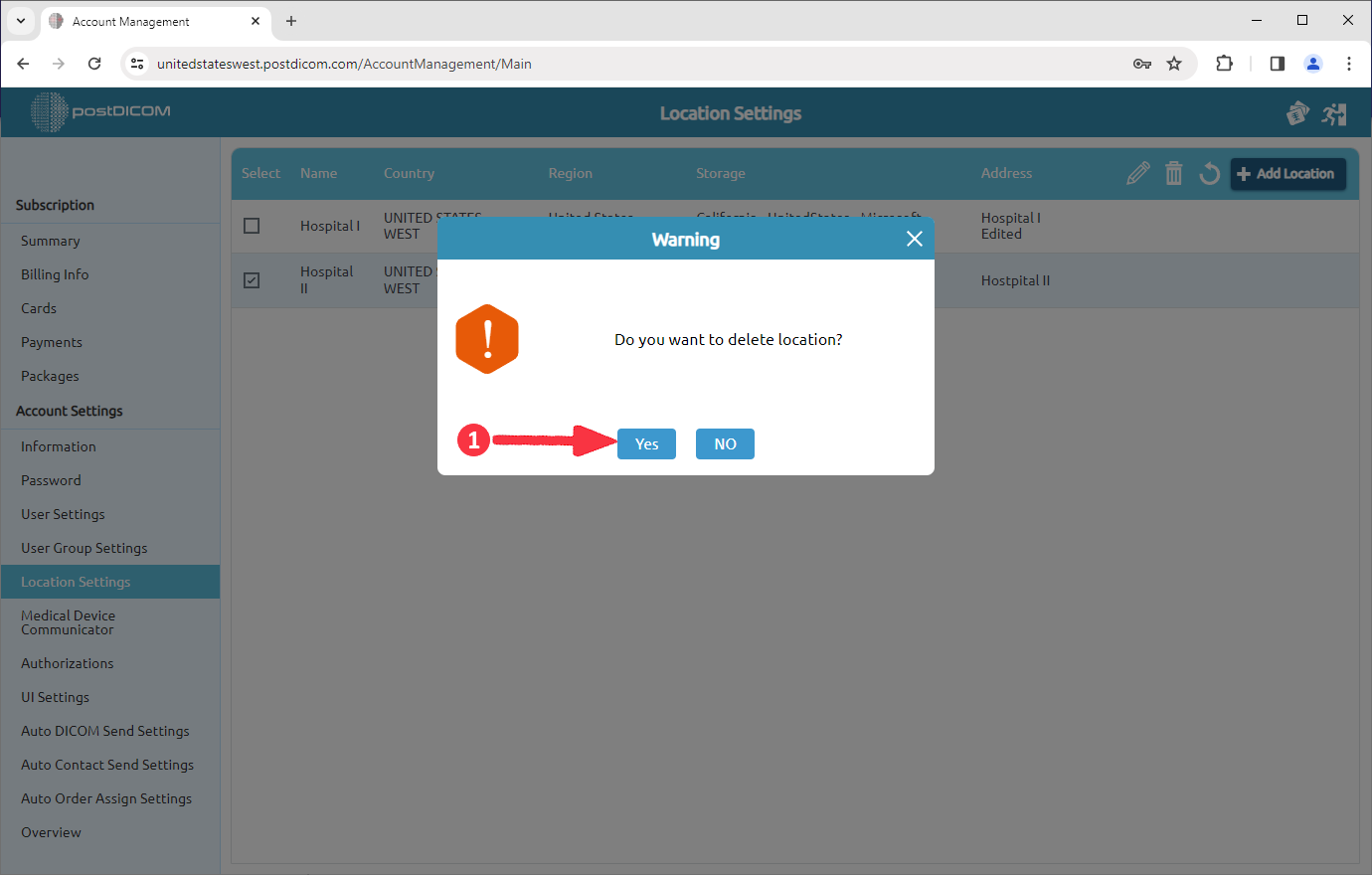Log out using the exit-door icon
The width and height of the screenshot is (1372, 875).
pyautogui.click(x=1334, y=112)
